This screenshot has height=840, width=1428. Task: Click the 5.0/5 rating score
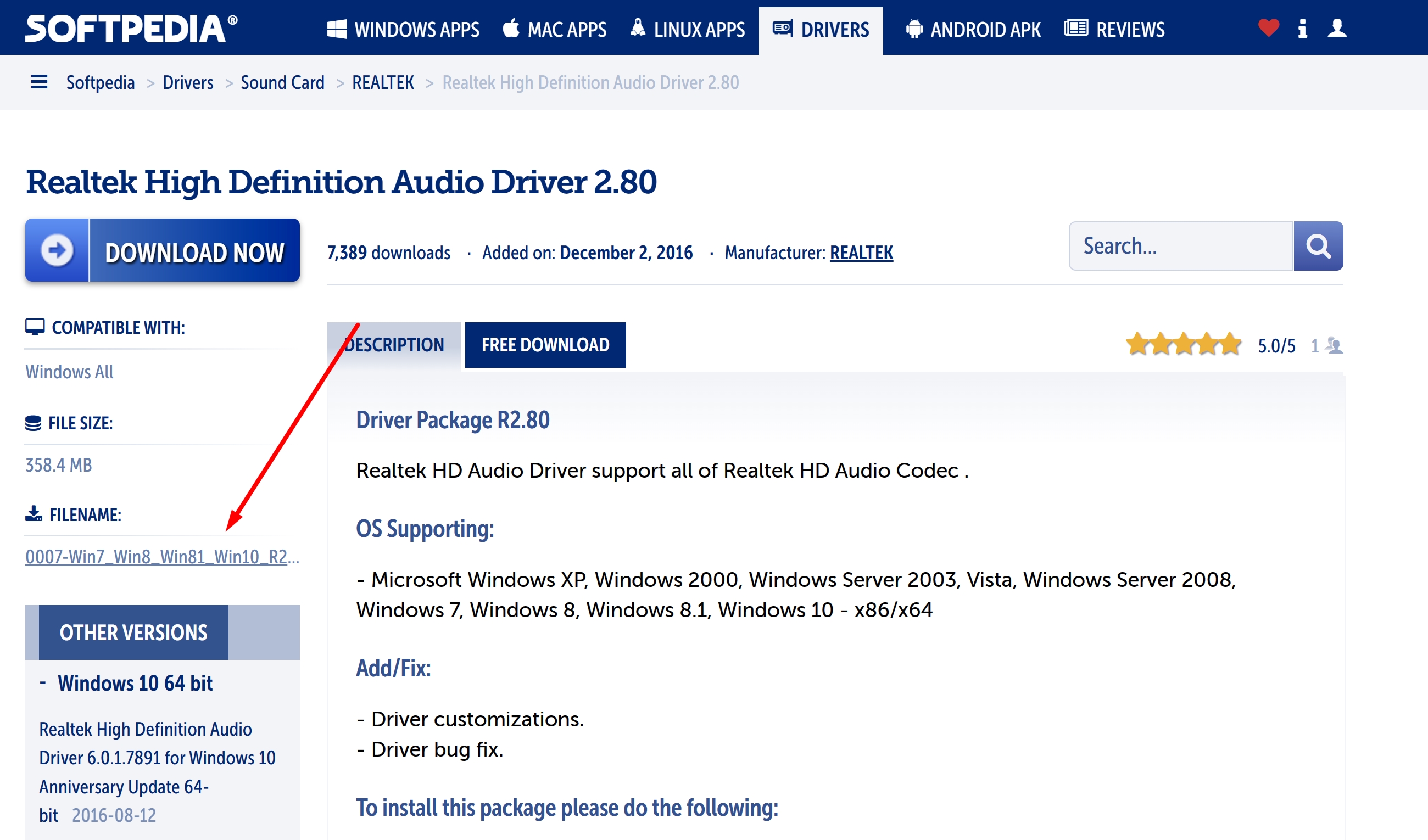tap(1276, 345)
